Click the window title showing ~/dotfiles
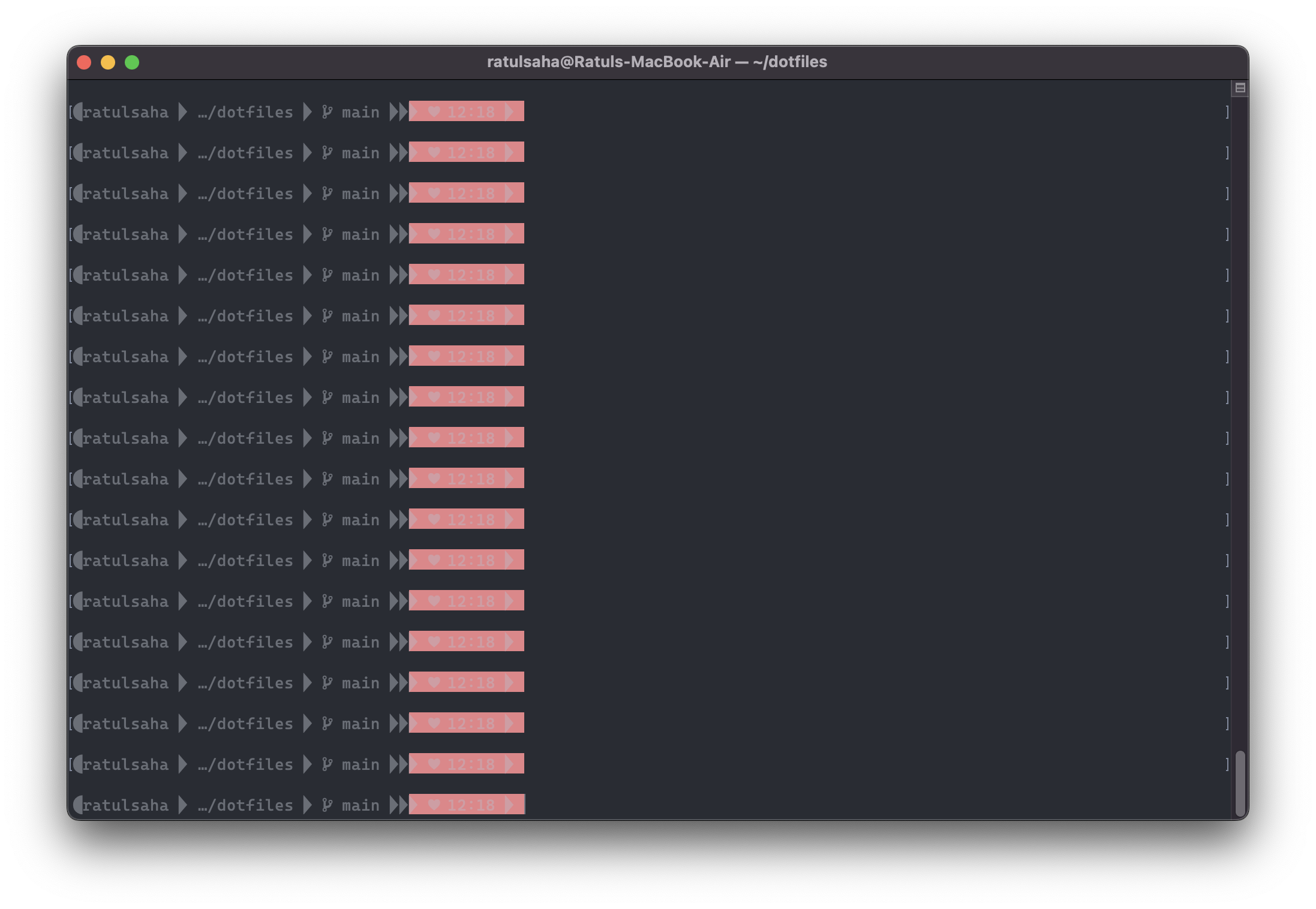Image resolution: width=1316 pixels, height=909 pixels. [x=656, y=62]
